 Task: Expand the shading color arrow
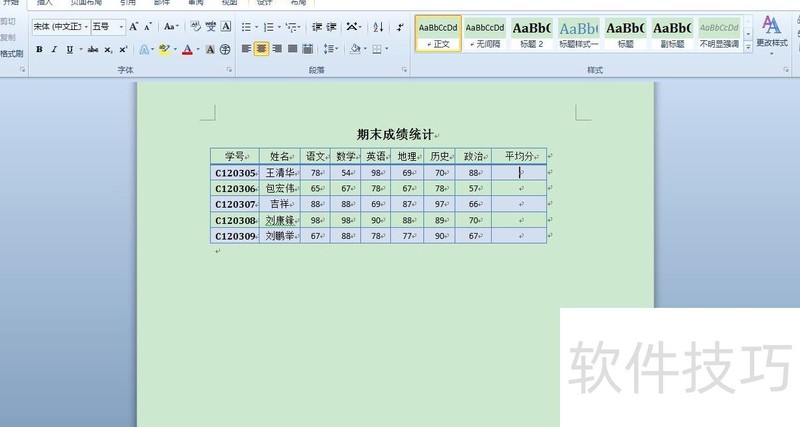tap(365, 49)
